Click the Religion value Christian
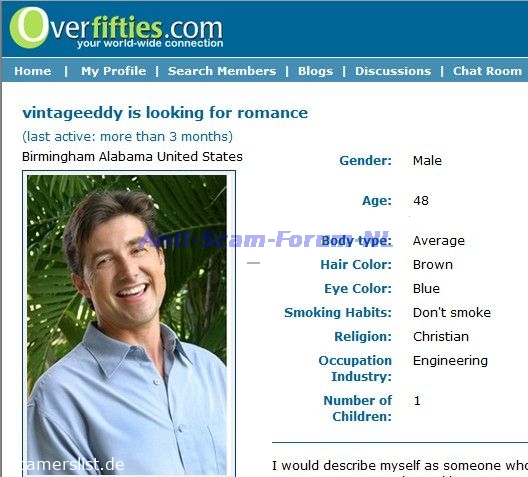This screenshot has width=528, height=477. pos(441,337)
